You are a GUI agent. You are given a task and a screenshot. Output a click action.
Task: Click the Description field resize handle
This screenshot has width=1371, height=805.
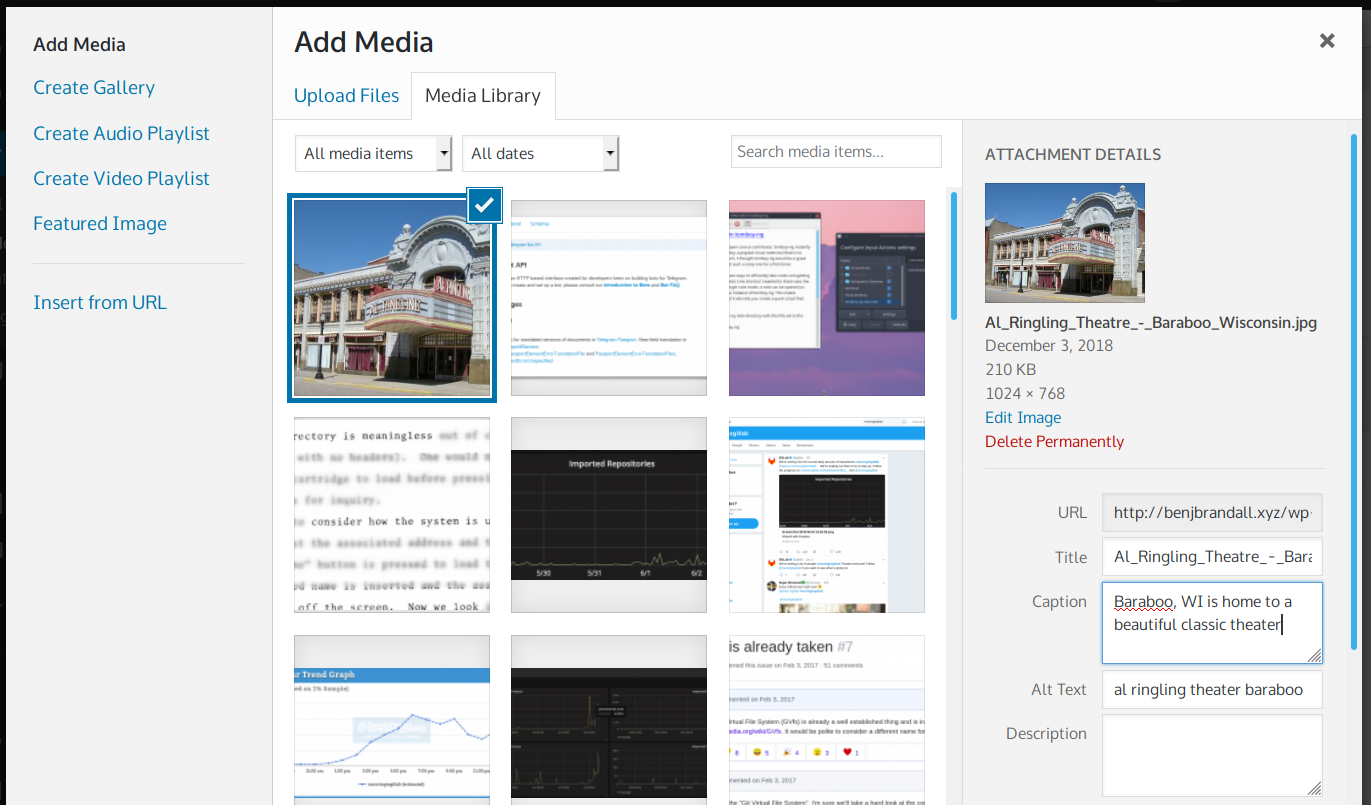tap(1314, 787)
